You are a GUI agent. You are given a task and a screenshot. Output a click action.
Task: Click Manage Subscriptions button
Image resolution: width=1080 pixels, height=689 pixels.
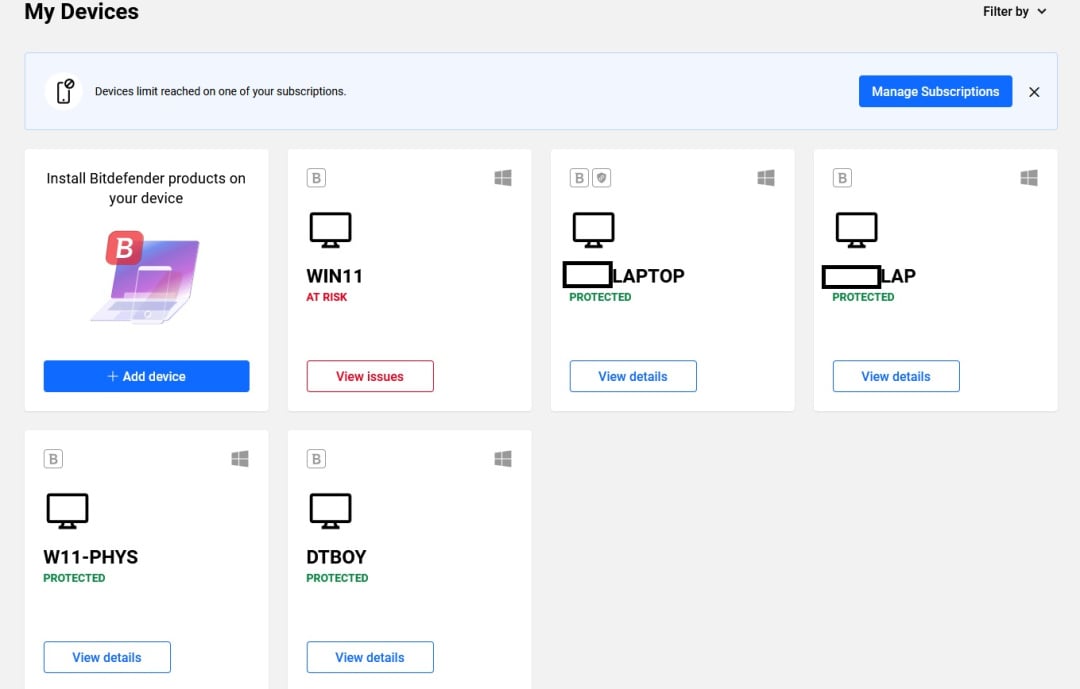(935, 92)
